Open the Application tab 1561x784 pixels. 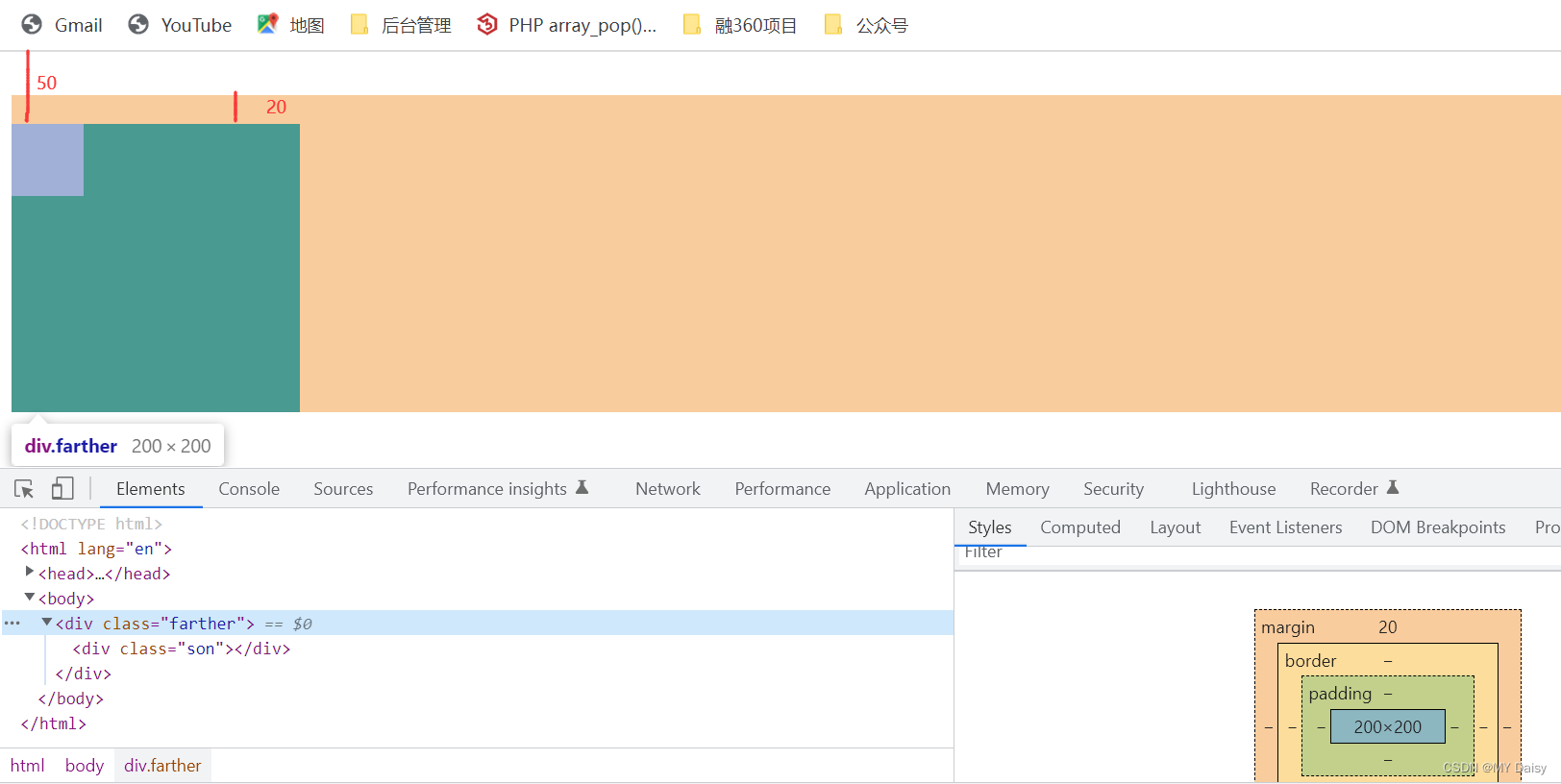[907, 489]
